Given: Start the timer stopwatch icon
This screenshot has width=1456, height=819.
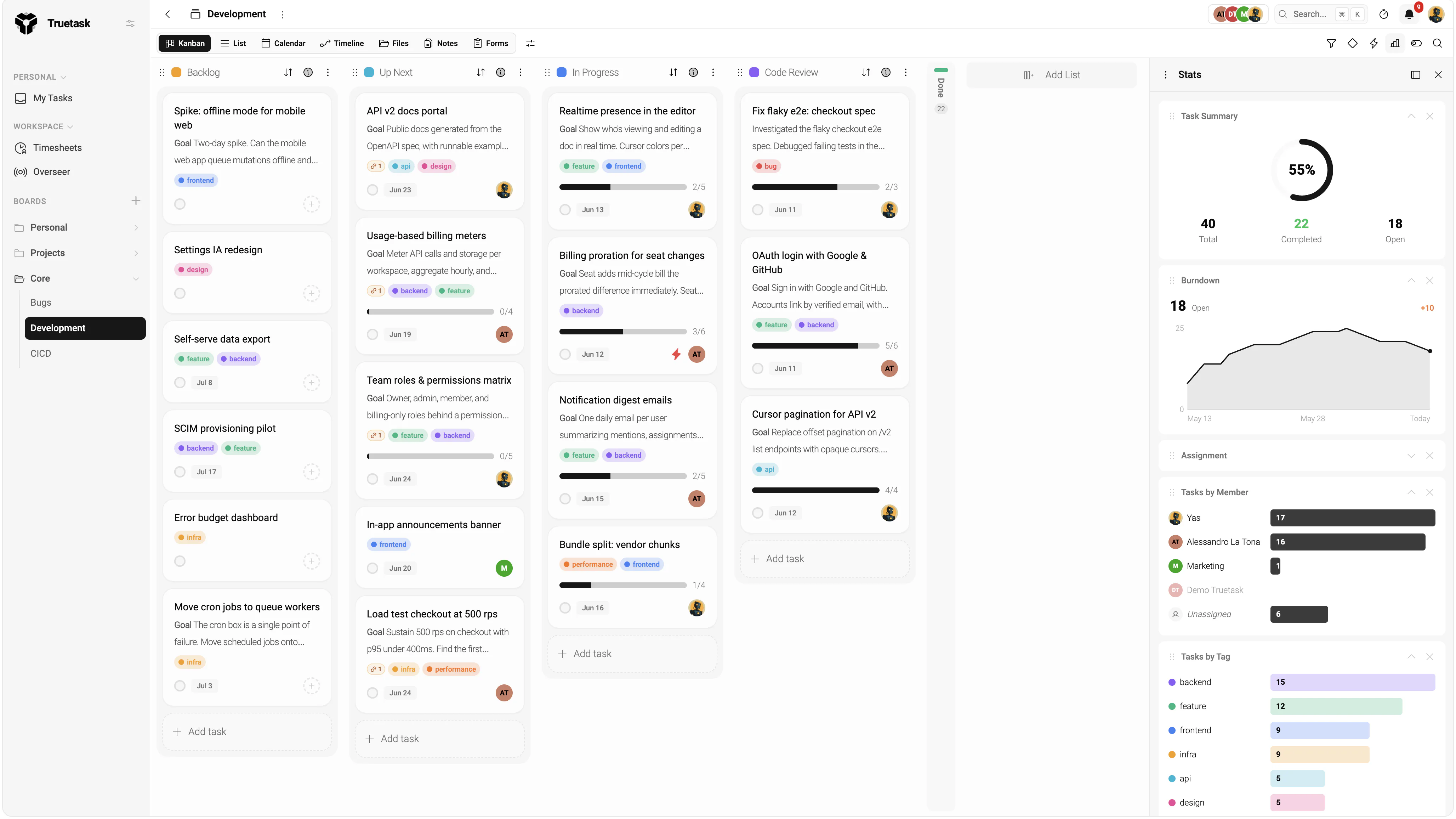Looking at the screenshot, I should tap(1384, 14).
